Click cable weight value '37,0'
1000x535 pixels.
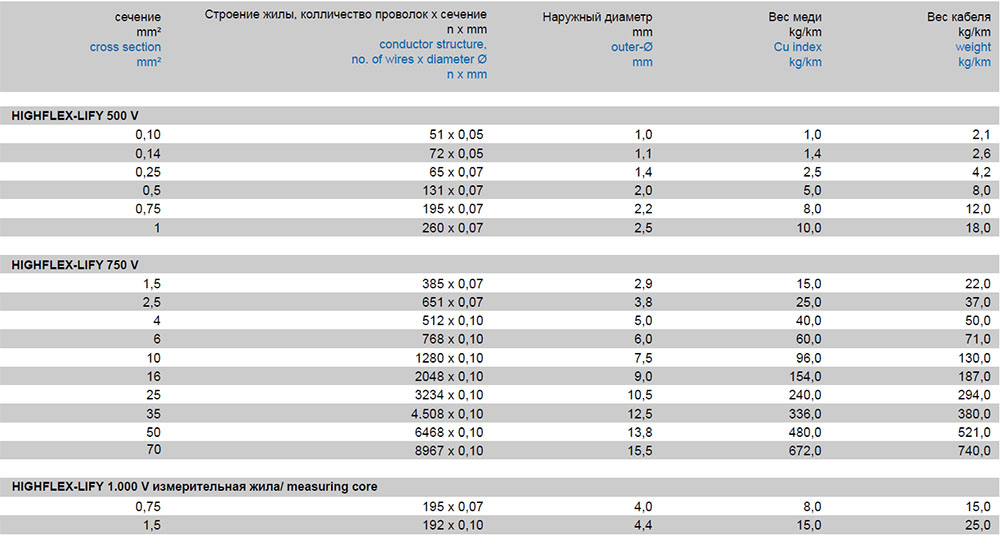tap(978, 302)
